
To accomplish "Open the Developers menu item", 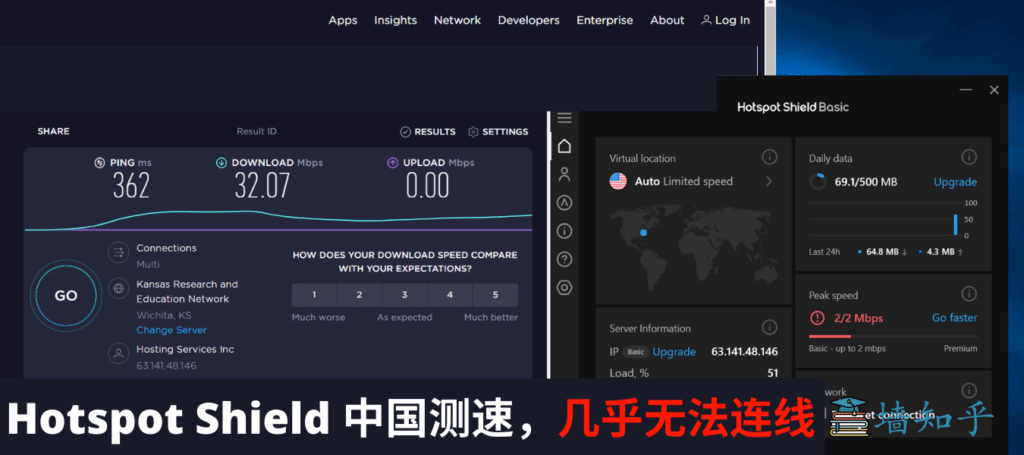I will (528, 20).
